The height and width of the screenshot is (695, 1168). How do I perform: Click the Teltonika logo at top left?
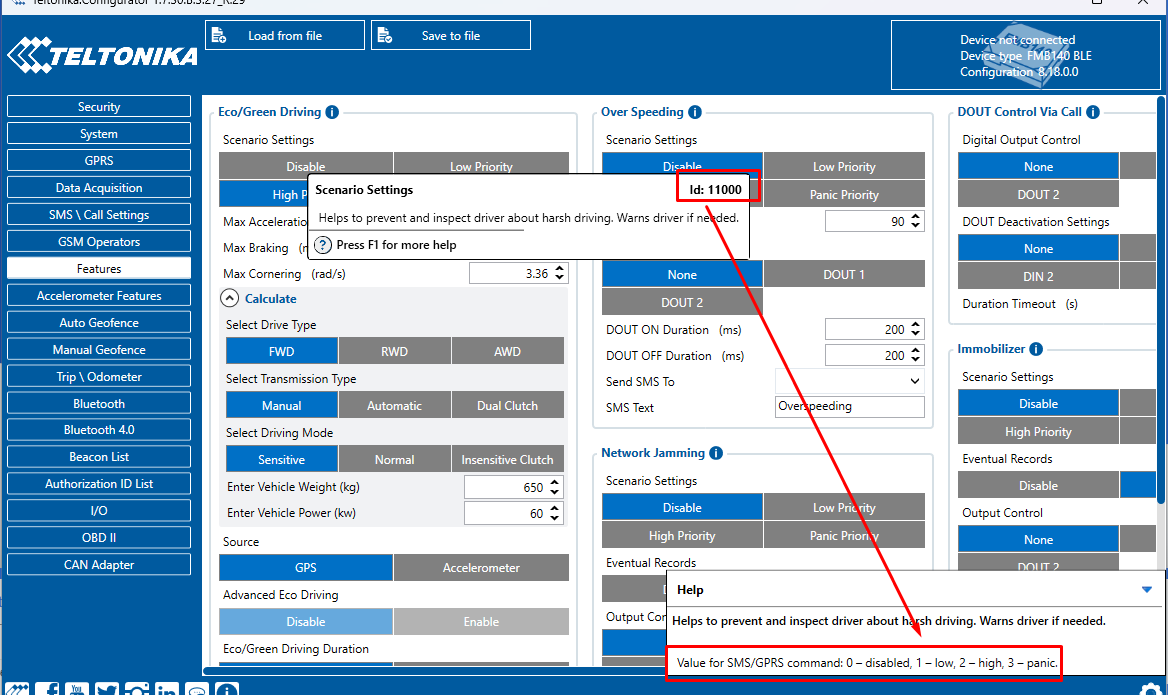pyautogui.click(x=102, y=55)
